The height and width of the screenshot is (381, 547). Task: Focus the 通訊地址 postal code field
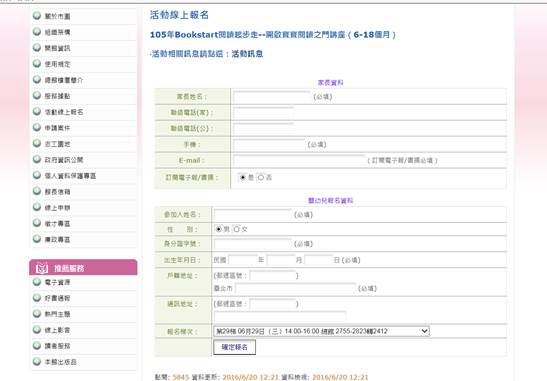[272, 304]
